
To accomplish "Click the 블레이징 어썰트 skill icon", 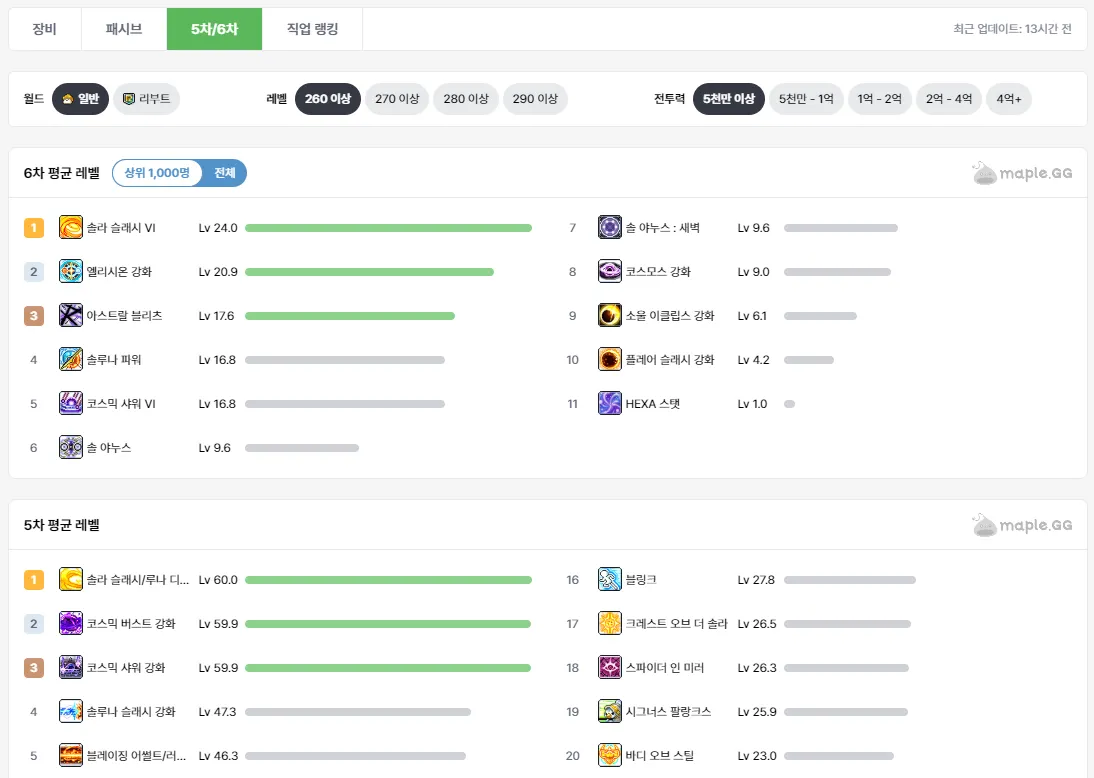I will tap(70, 755).
